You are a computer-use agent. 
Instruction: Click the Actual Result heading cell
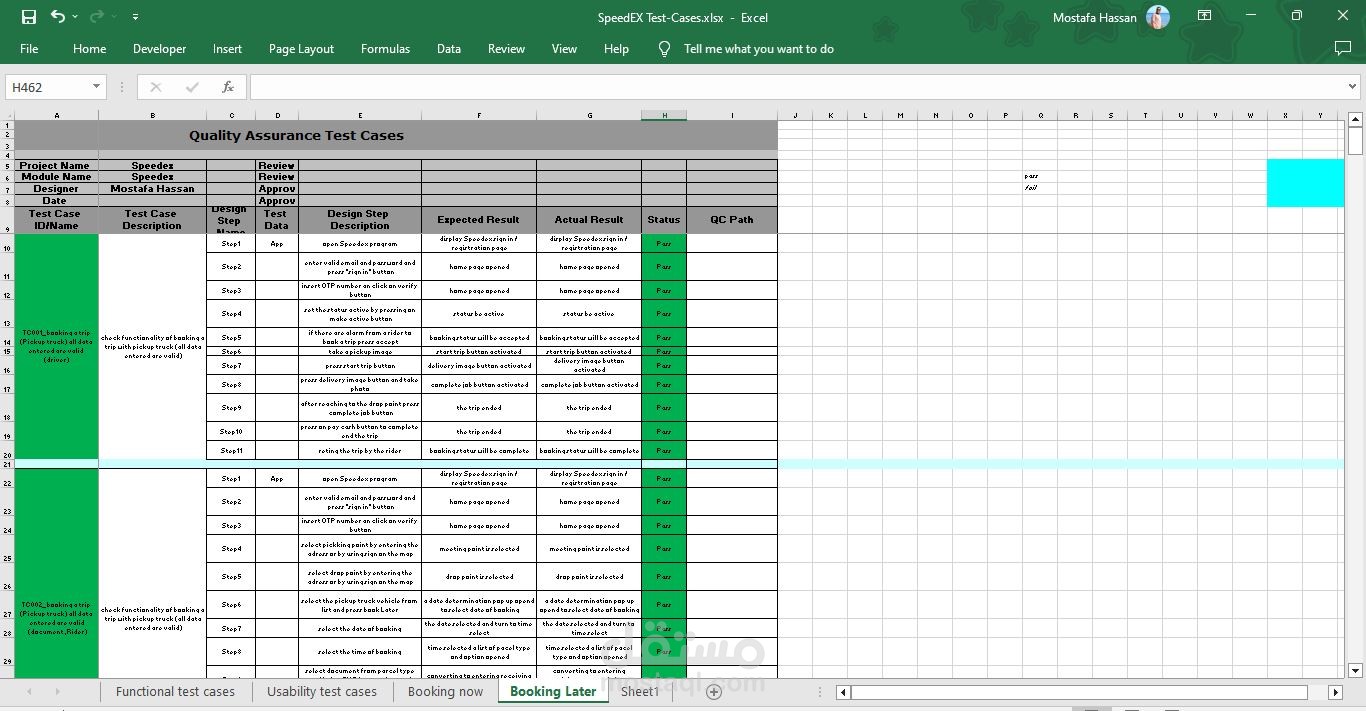[x=589, y=220]
